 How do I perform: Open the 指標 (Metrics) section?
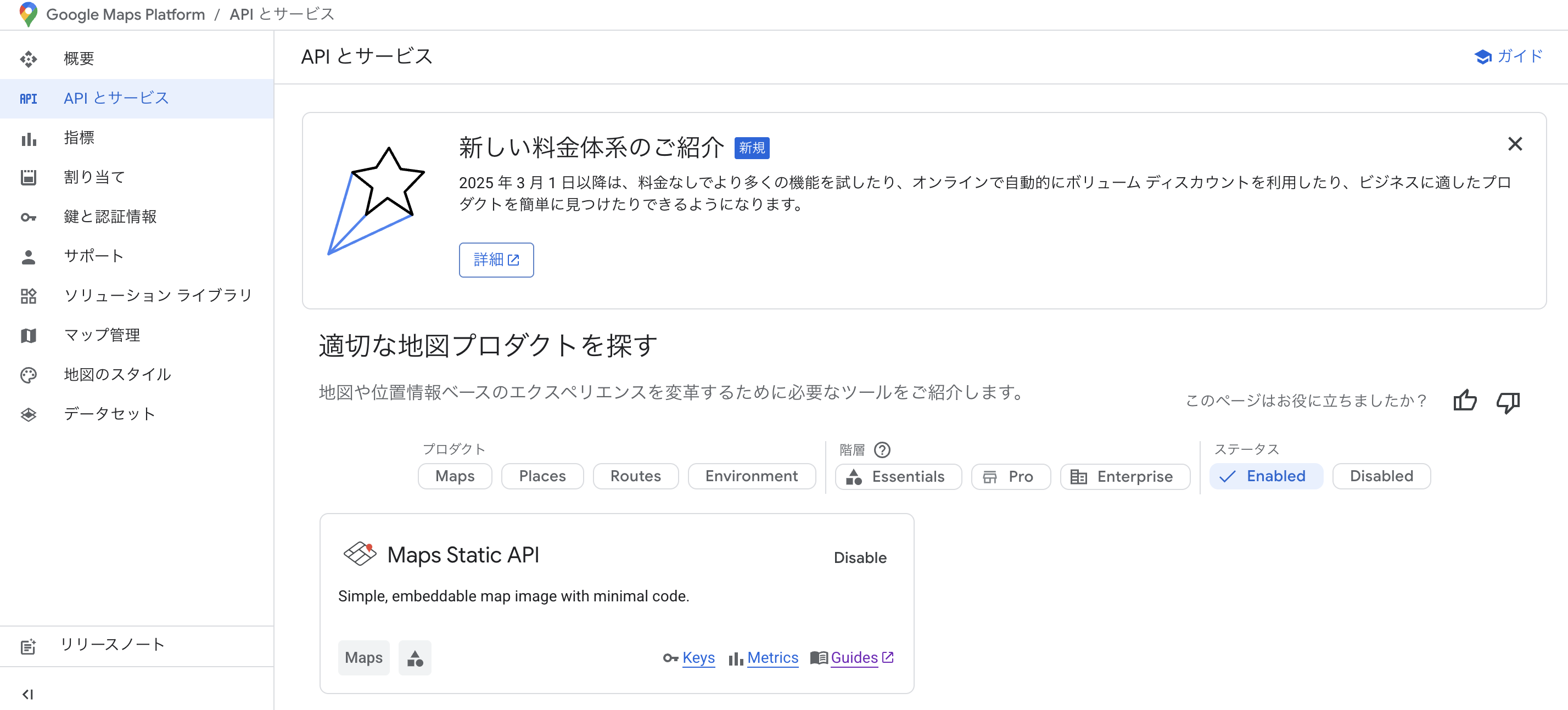tap(79, 138)
